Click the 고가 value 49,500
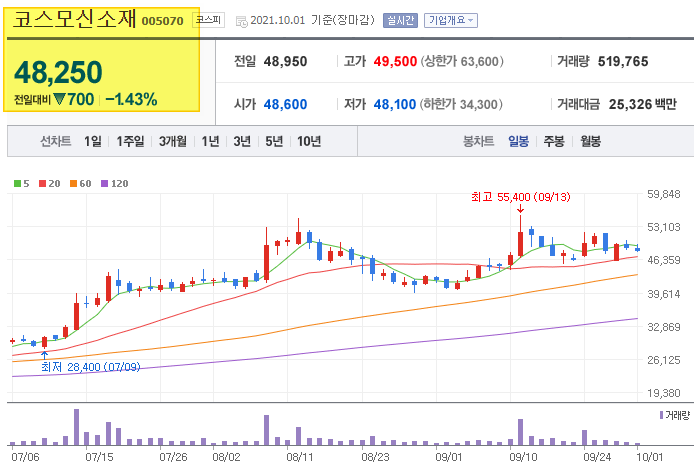This screenshot has height=472, width=694. point(395,62)
